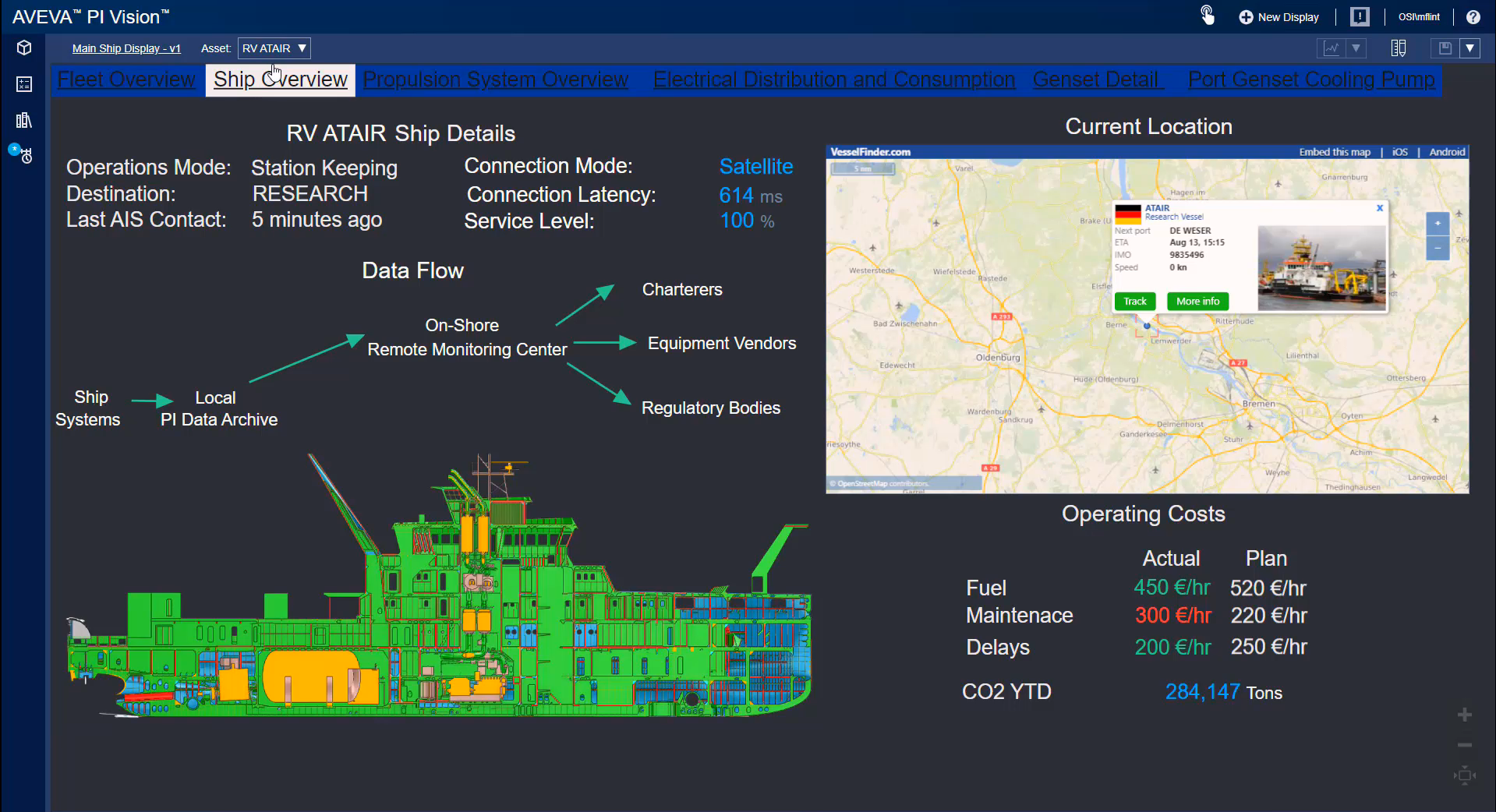Open the feedback exclamation icon

1360,16
